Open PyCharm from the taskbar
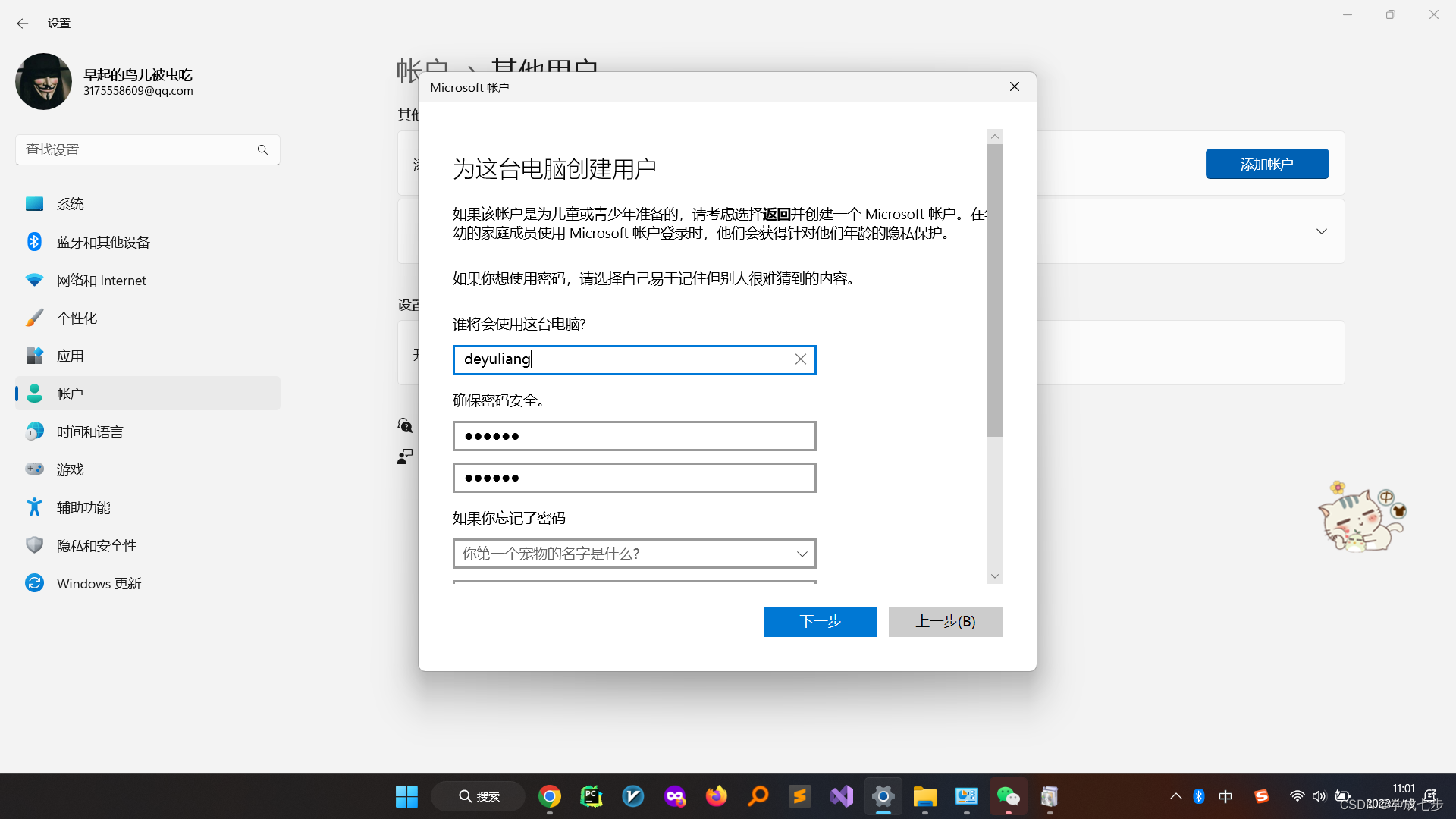This screenshot has width=1456, height=819. click(591, 796)
